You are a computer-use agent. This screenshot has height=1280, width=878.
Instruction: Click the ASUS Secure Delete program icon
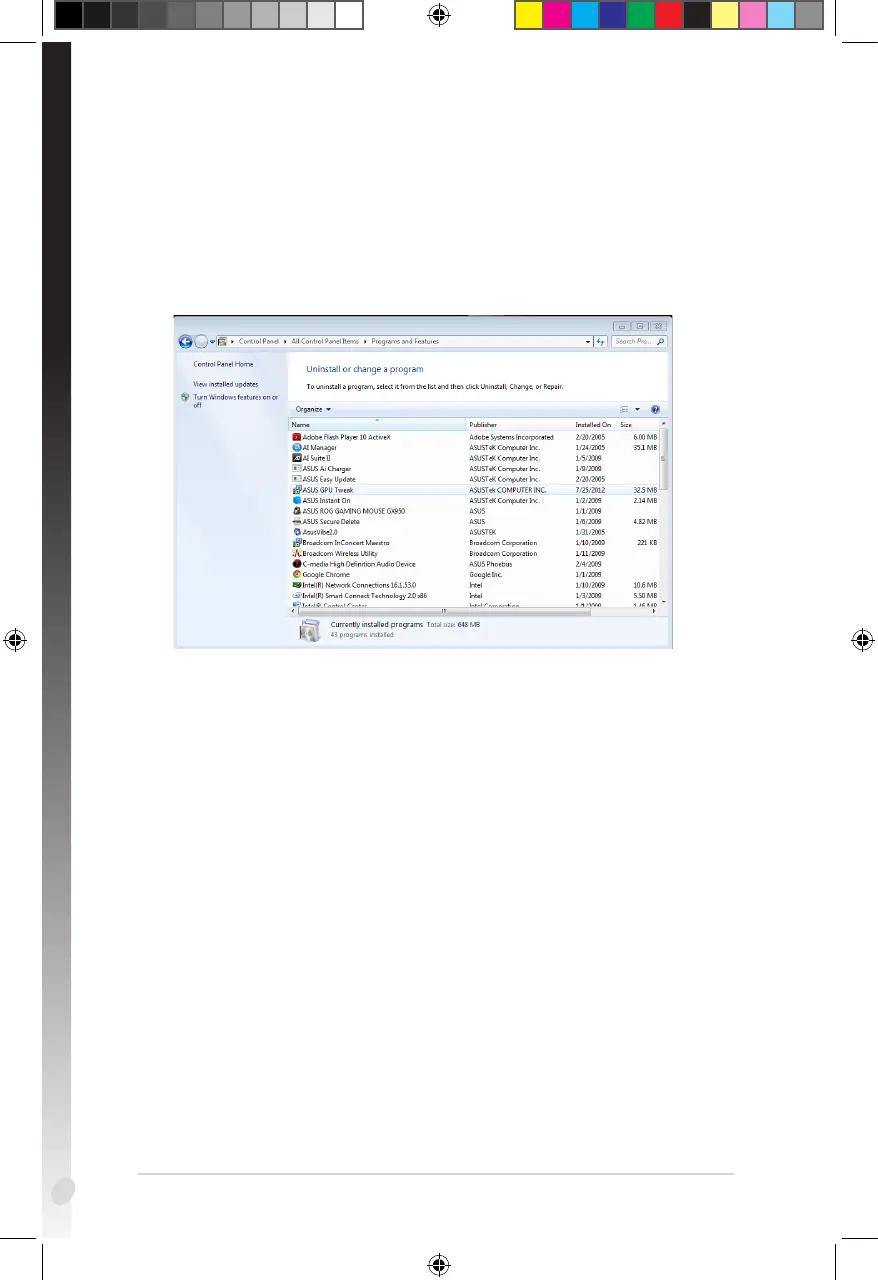point(296,522)
